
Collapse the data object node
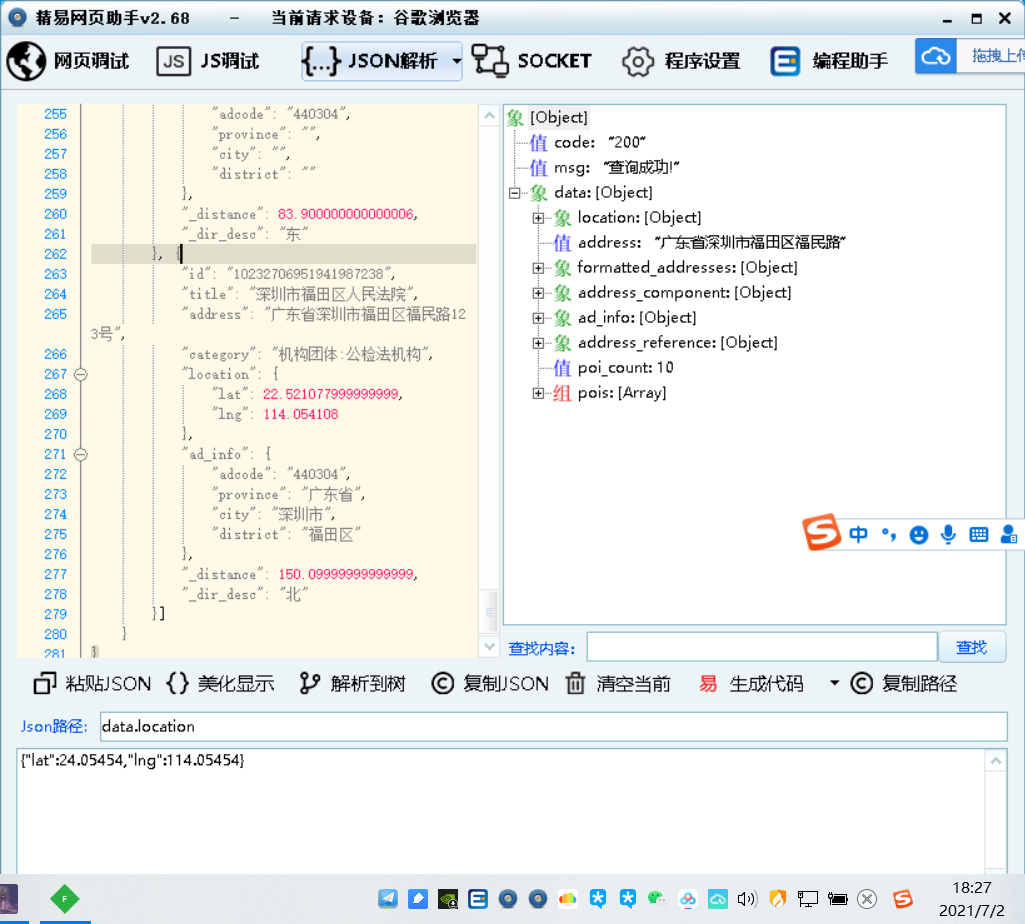(x=515, y=193)
